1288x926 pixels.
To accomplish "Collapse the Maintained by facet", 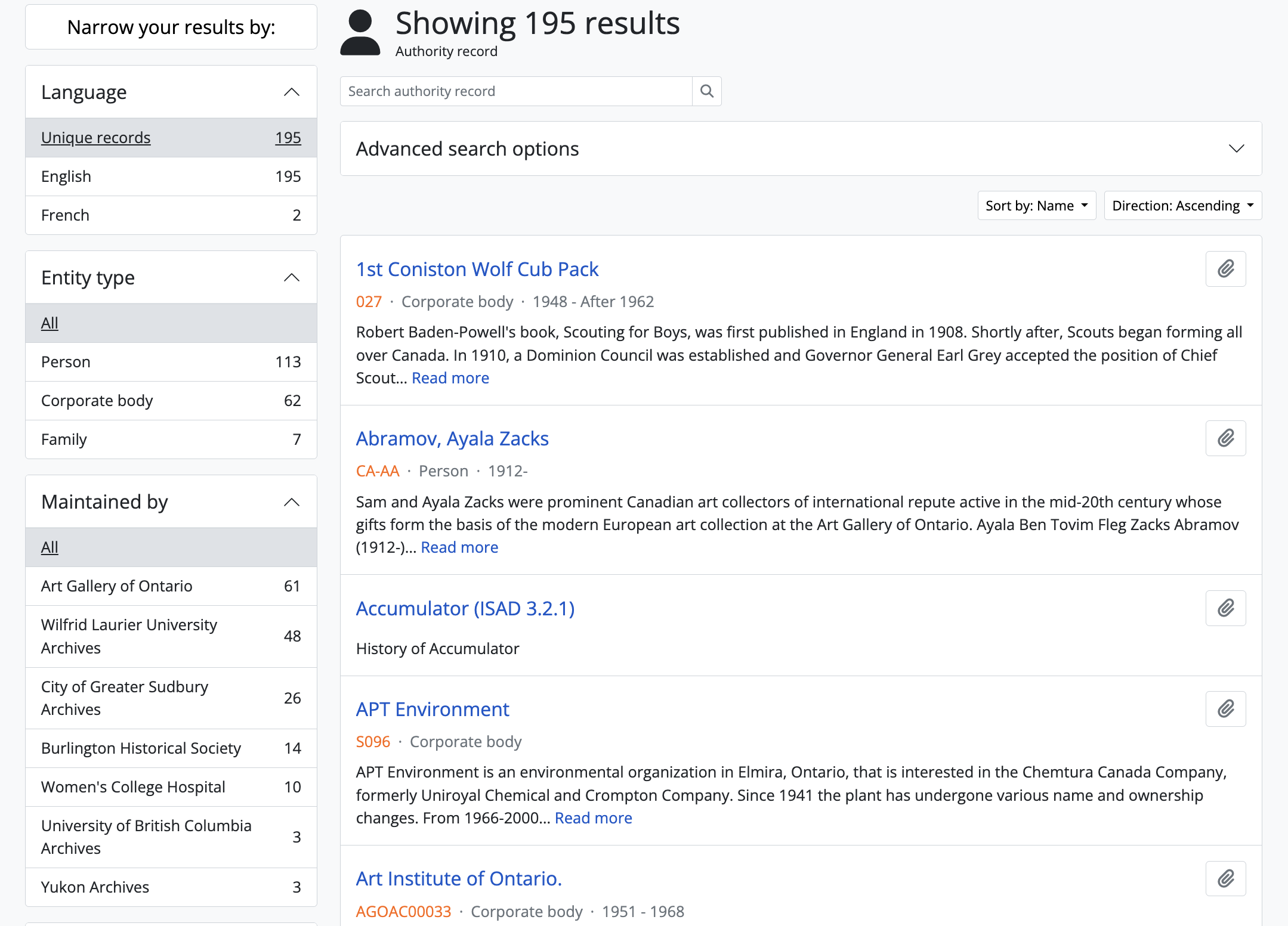I will (x=291, y=502).
